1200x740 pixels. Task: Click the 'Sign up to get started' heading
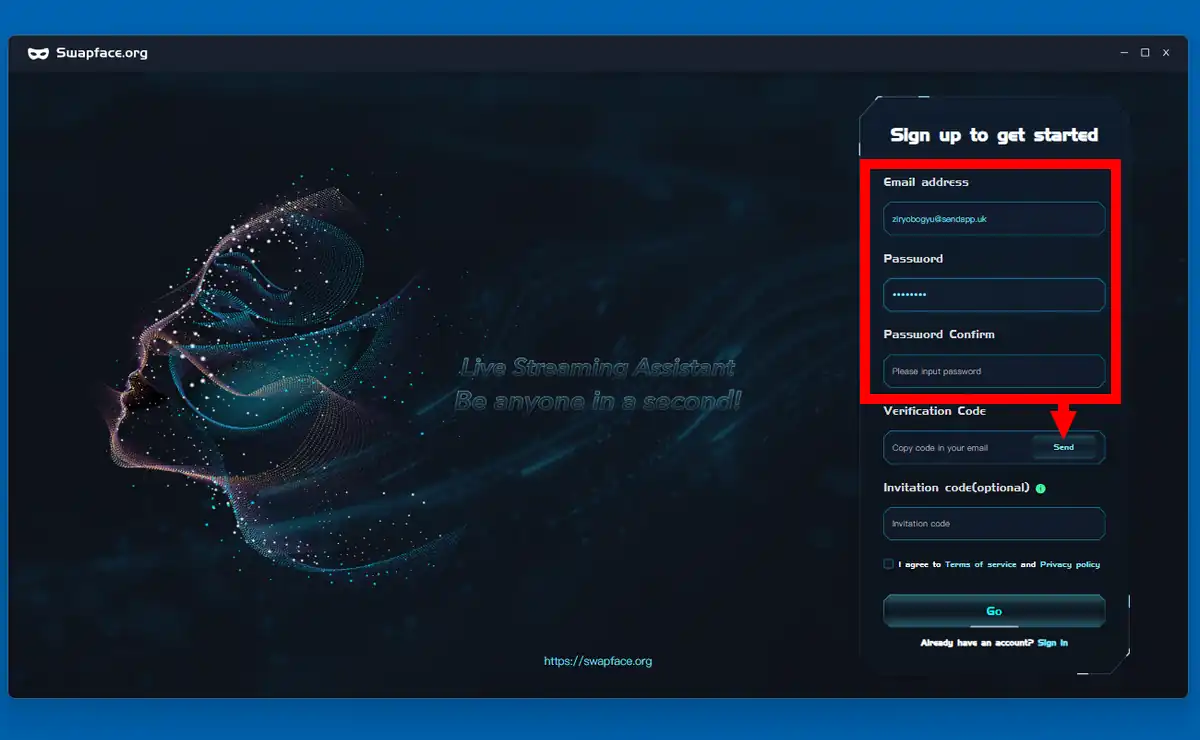pos(994,135)
